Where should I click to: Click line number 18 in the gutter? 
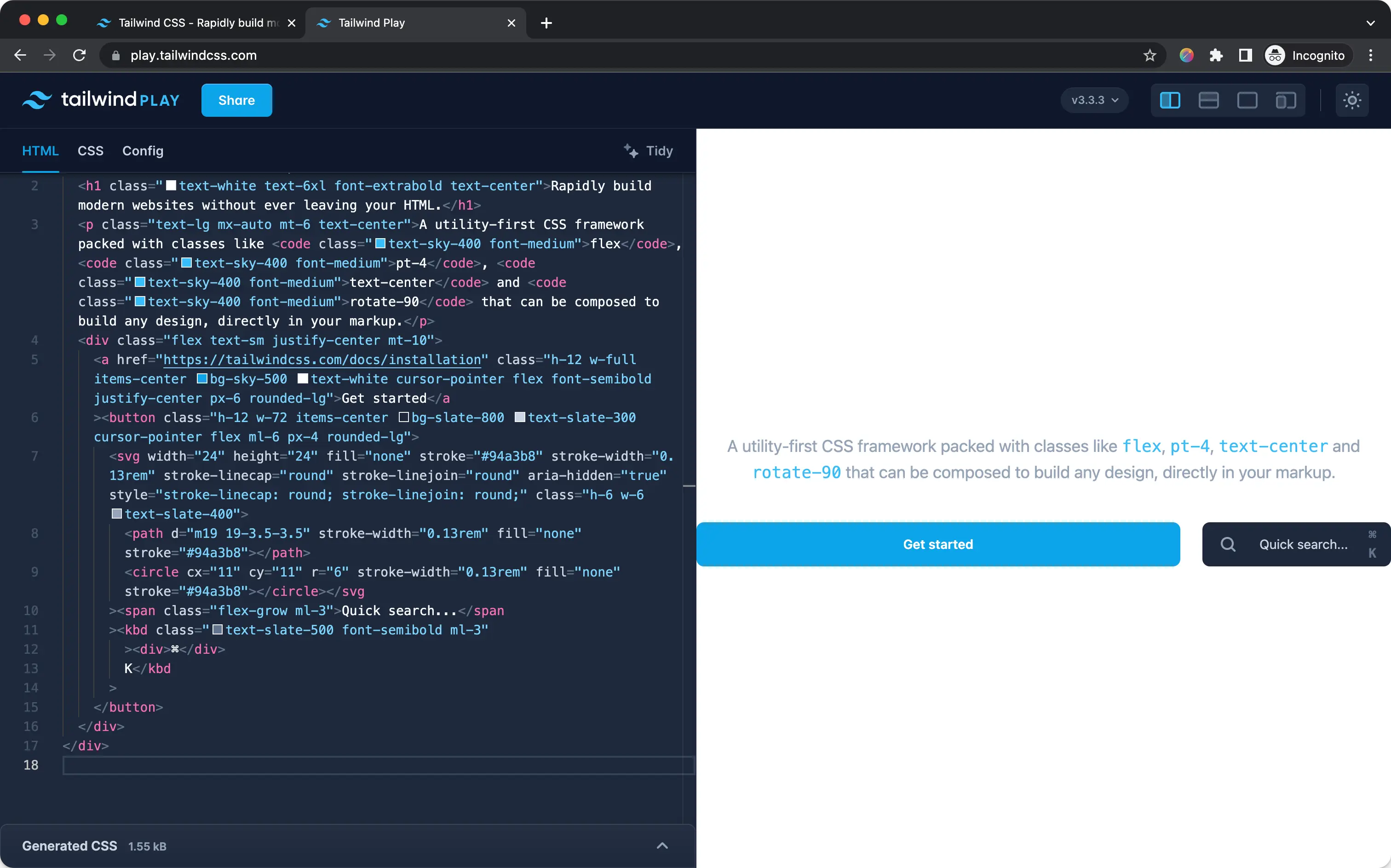point(31,765)
